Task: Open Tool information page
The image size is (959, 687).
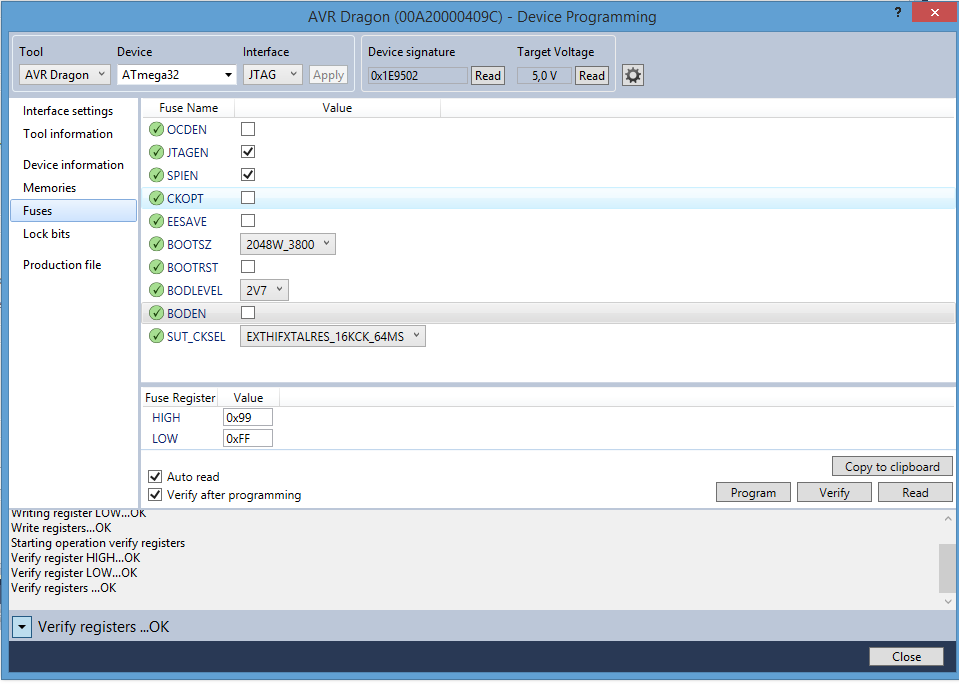Action: tap(68, 134)
